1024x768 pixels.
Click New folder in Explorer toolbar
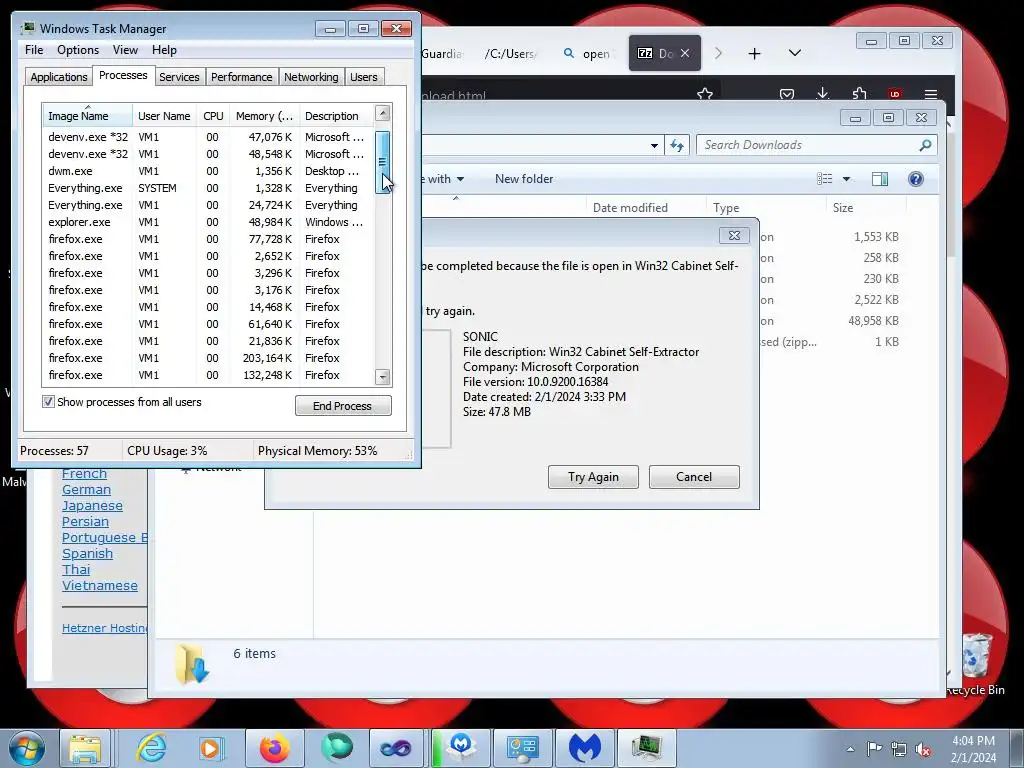tap(524, 179)
